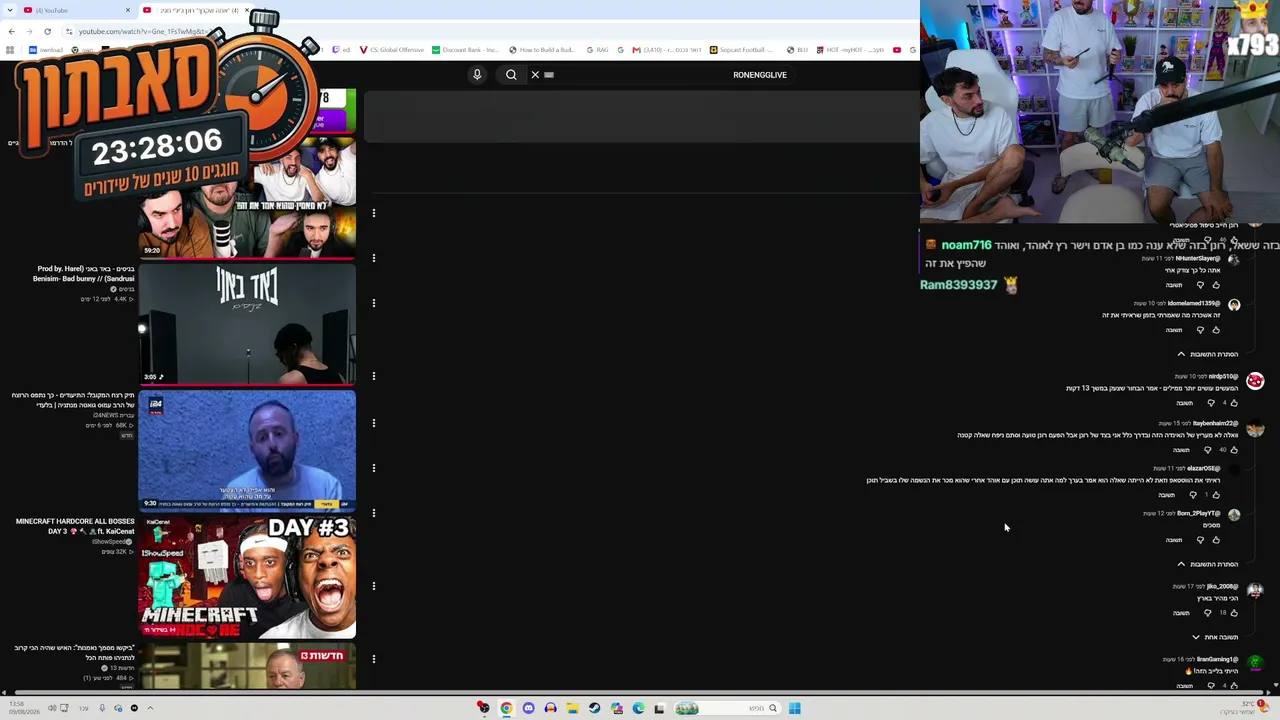Open volume control in the system tray

click(x=52, y=708)
